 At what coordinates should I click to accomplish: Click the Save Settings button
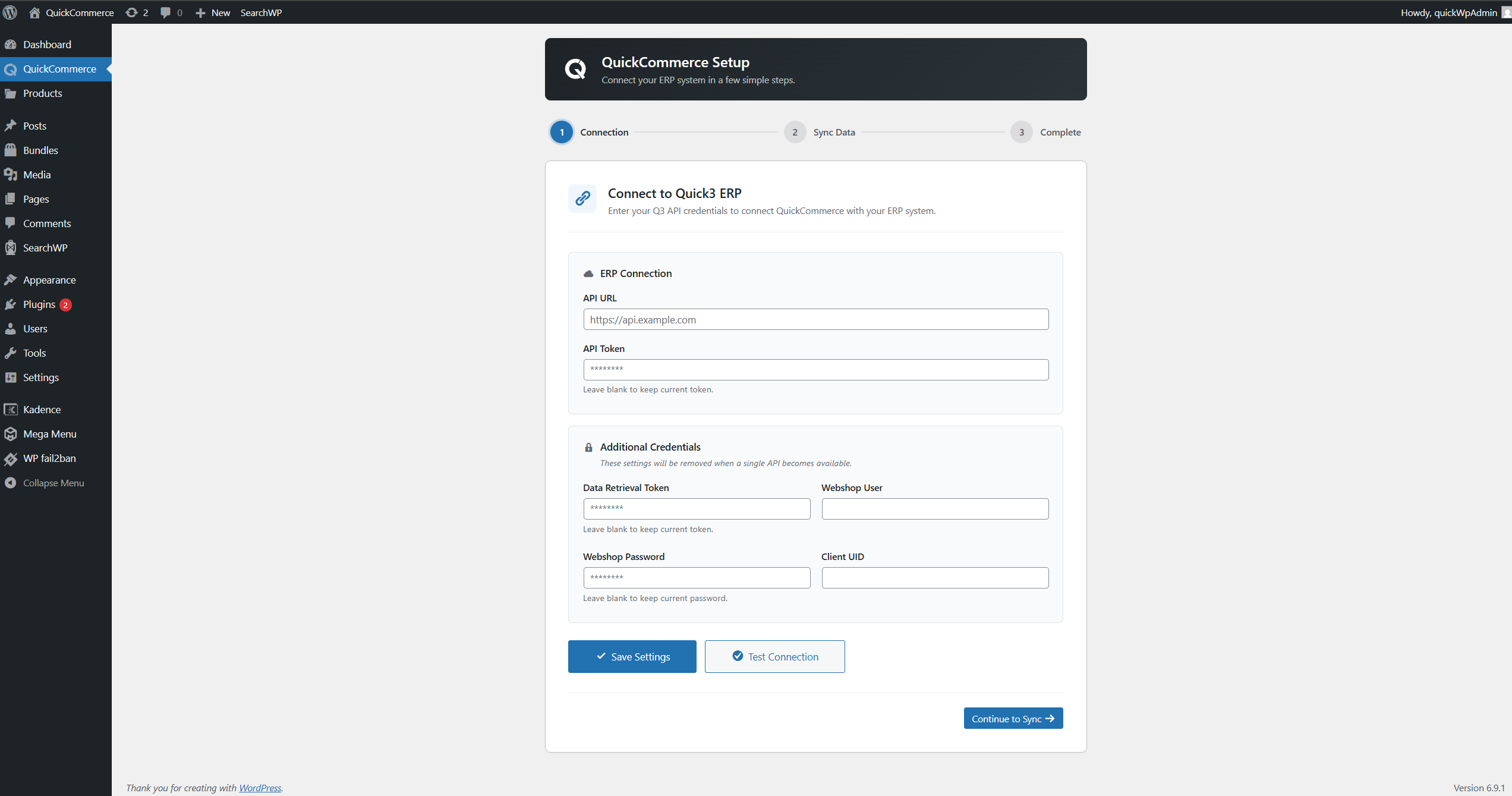point(632,656)
